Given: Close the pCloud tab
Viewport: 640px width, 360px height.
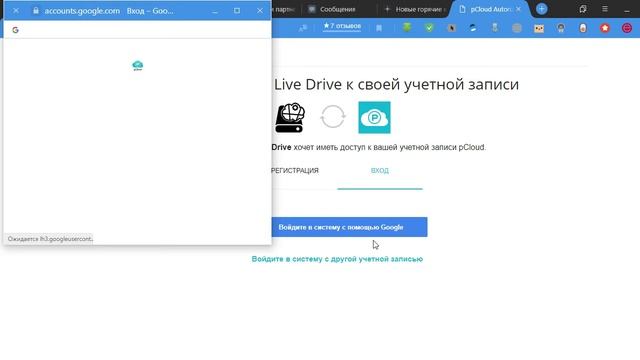Looking at the screenshot, I should pyautogui.click(x=518, y=9).
